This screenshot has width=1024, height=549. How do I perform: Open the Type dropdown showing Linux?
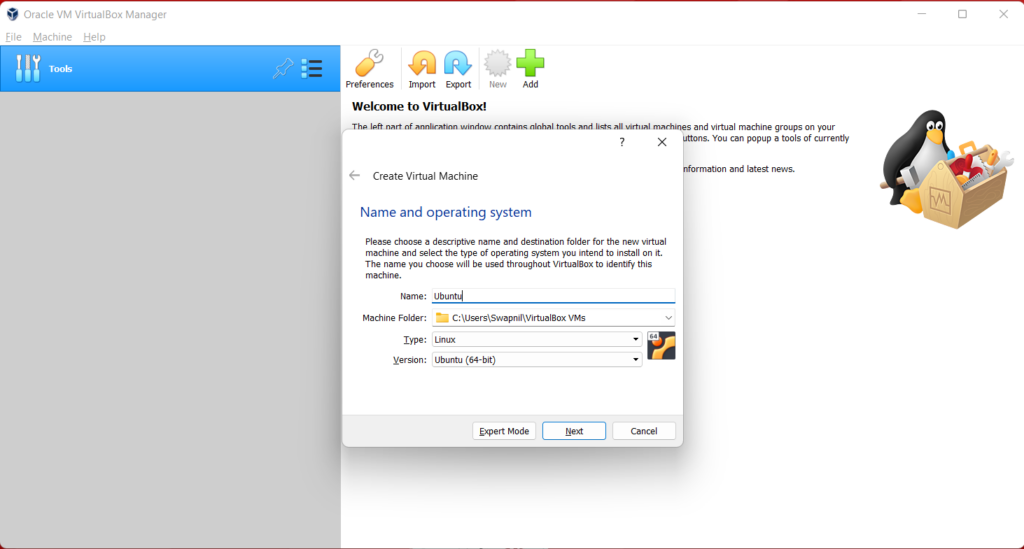[536, 339]
